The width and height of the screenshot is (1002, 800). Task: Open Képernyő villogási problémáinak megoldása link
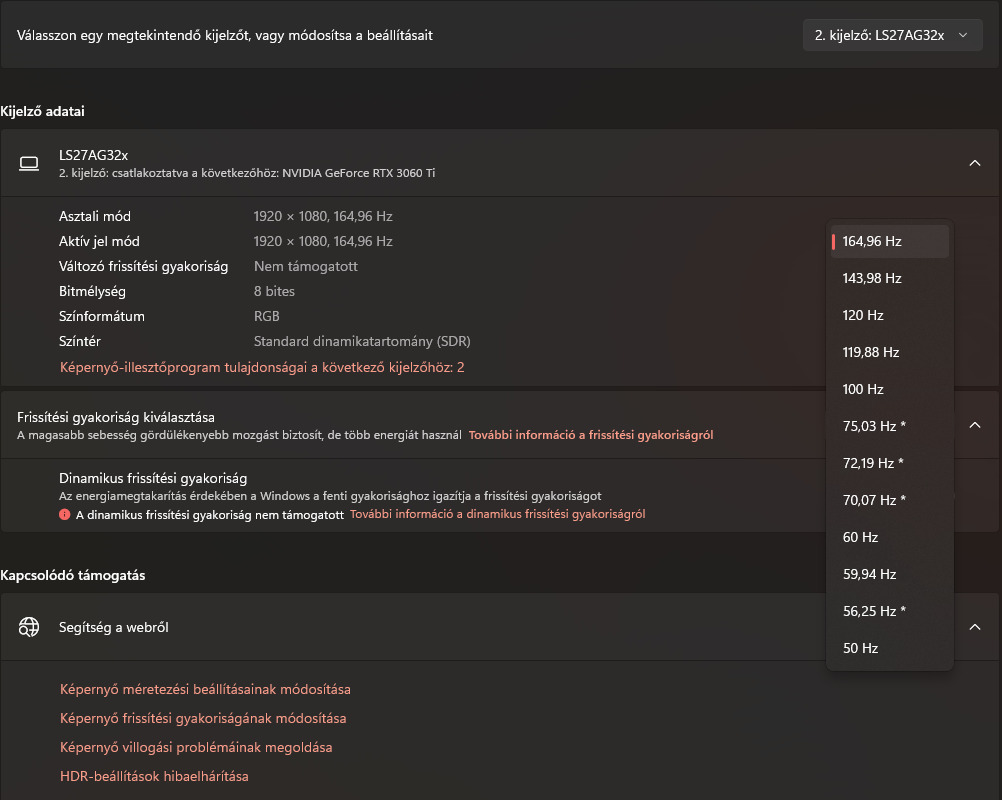click(x=196, y=747)
